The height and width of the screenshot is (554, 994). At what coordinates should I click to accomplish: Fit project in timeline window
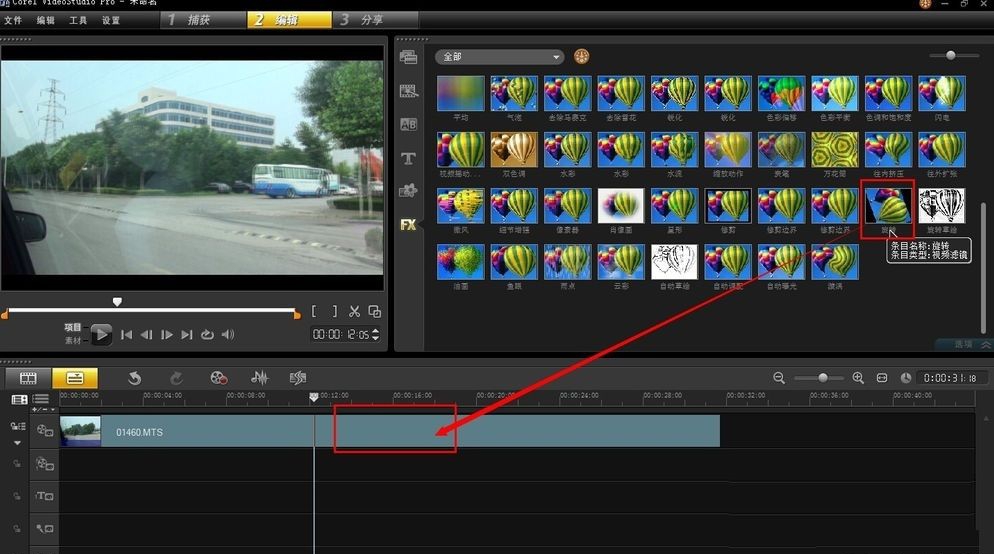(882, 378)
